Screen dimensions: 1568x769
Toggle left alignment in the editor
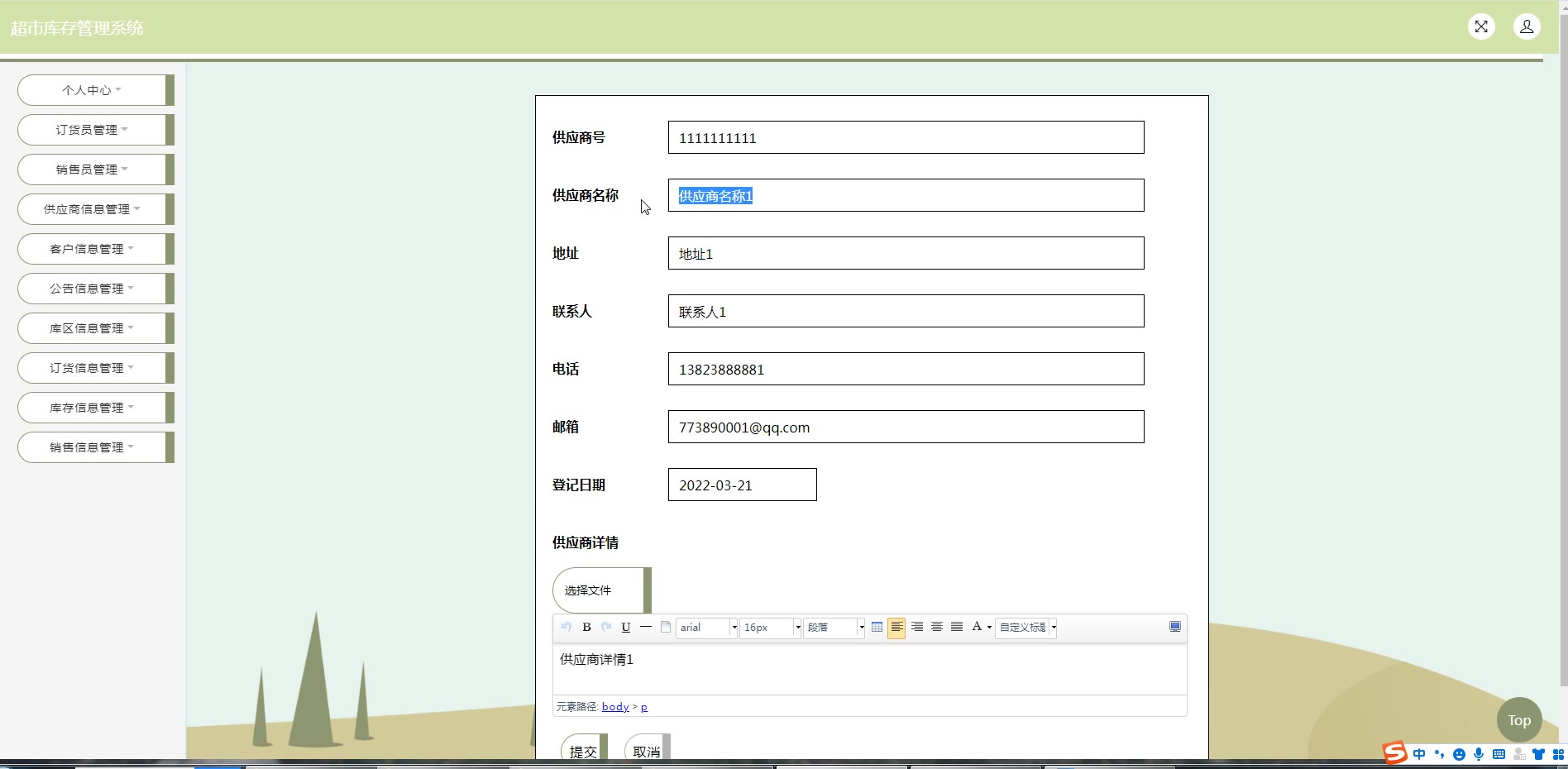(896, 628)
